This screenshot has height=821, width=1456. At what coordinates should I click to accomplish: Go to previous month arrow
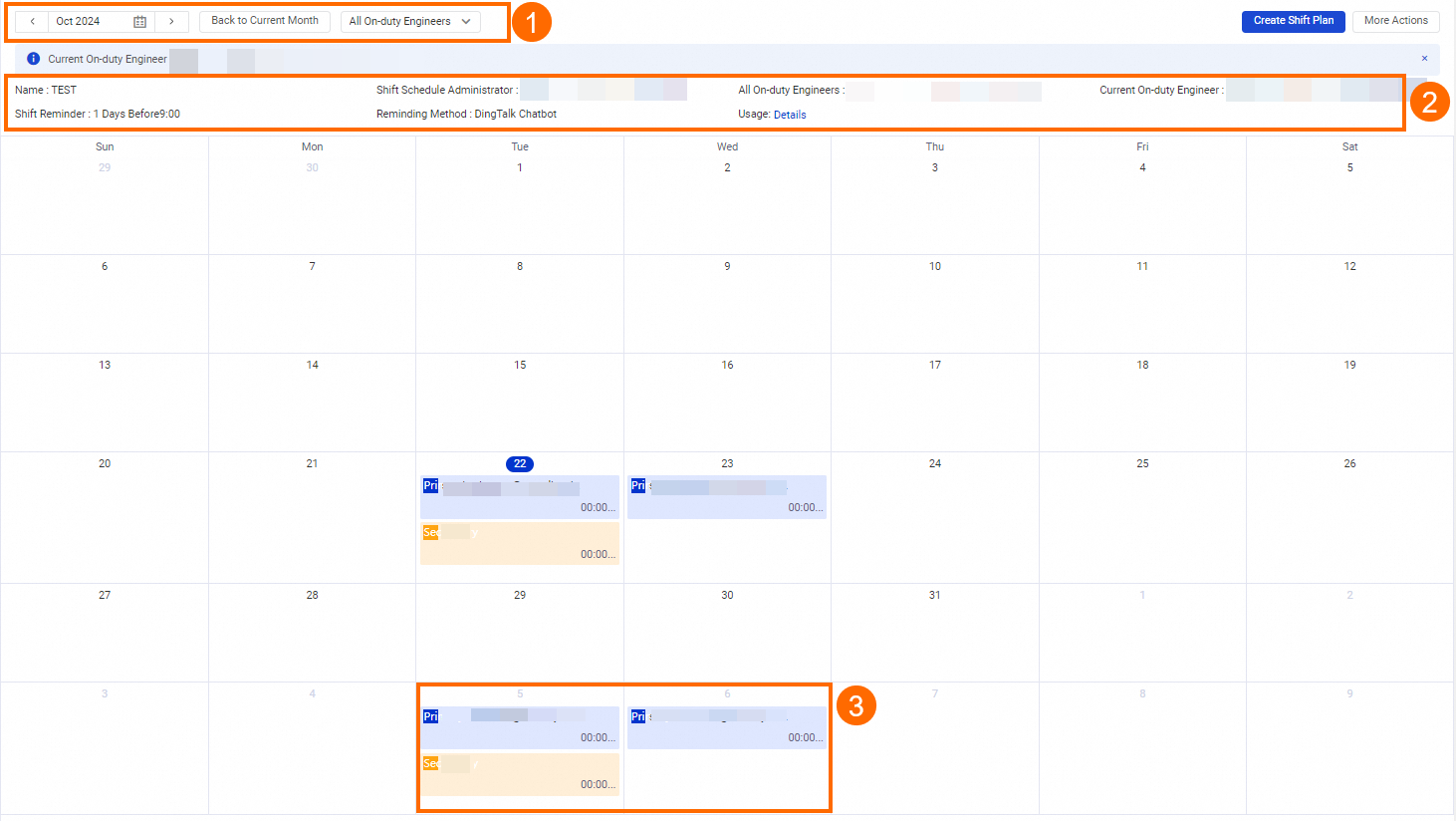[32, 21]
